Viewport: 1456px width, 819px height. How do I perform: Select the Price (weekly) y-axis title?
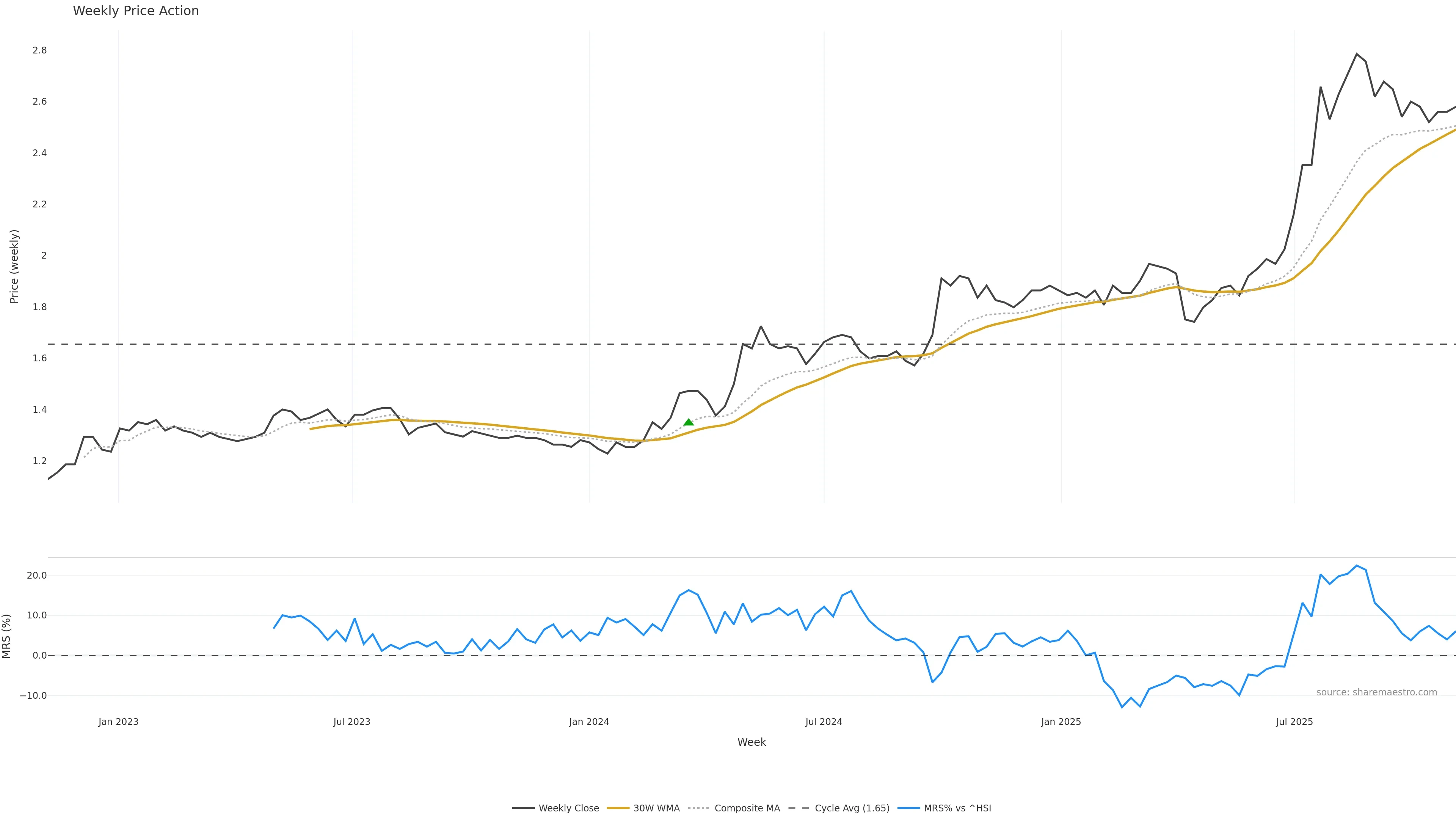14,266
